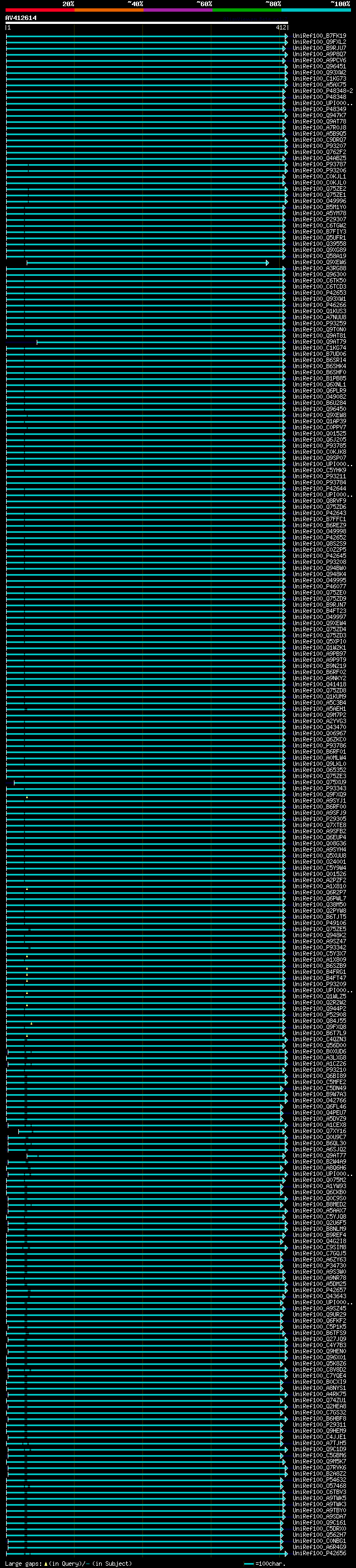
Task: Click the UniRef100_P93210 label
Action: tap(319, 1070)
